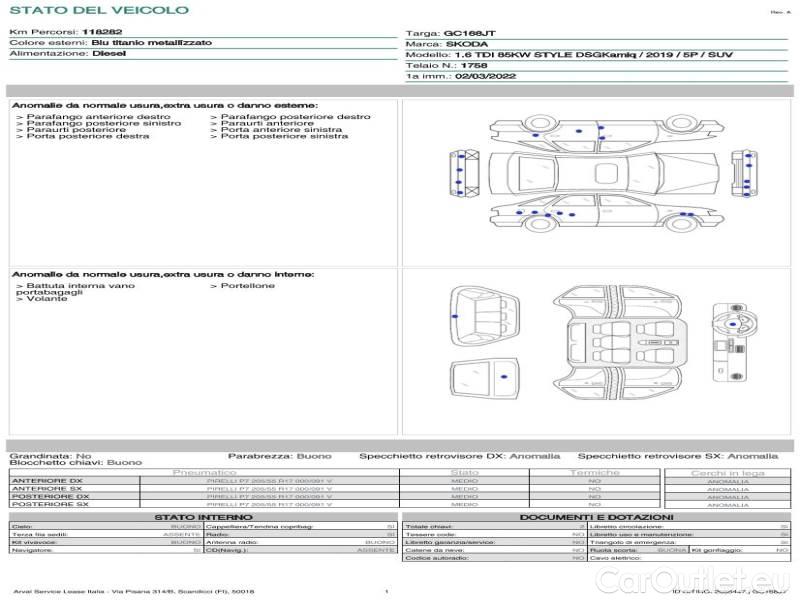Click the Cerchi in lega column header
Image resolution: width=800 pixels, height=600 pixels.
(x=727, y=472)
